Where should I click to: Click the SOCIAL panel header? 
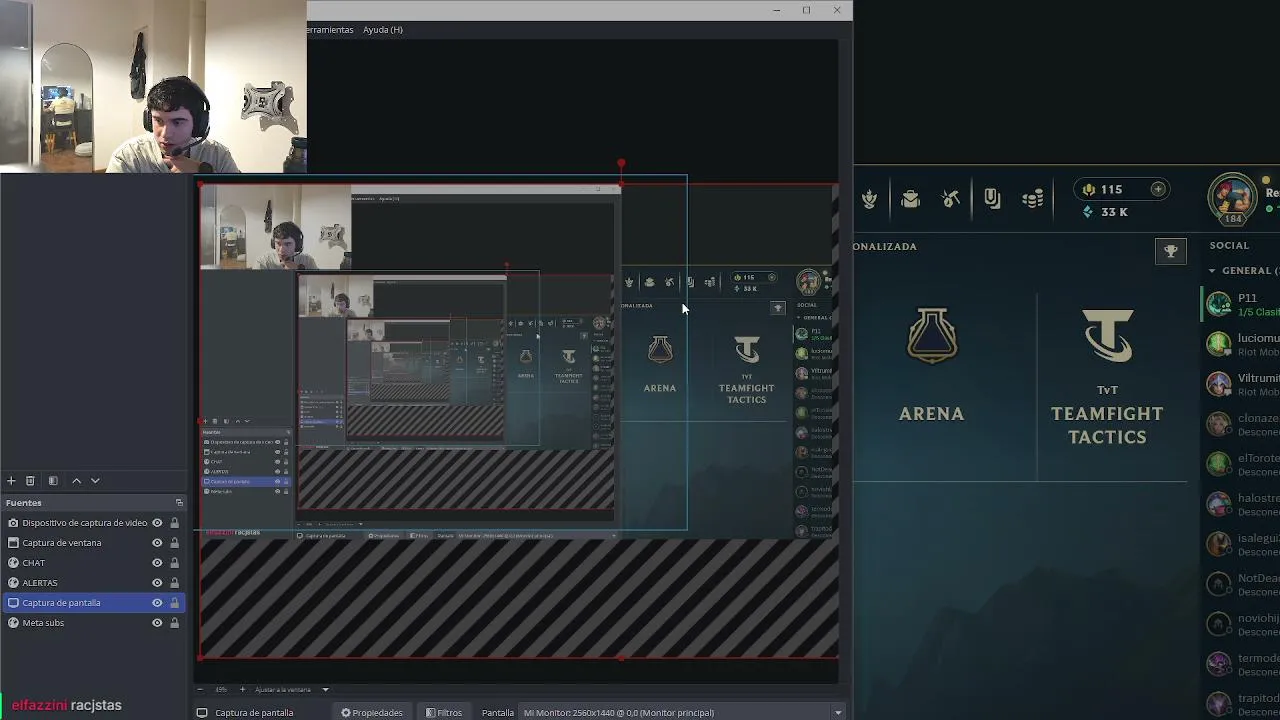click(1229, 245)
